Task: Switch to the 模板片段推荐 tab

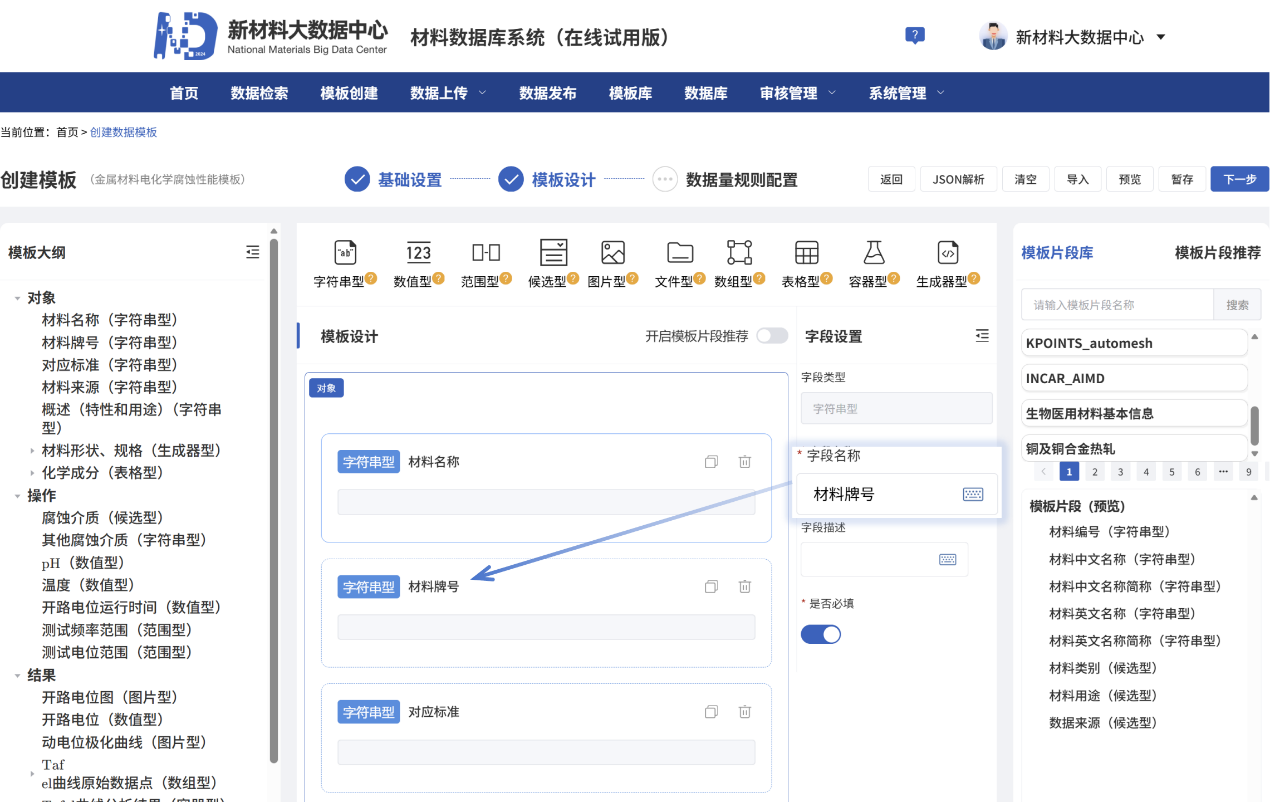Action: (x=1217, y=253)
